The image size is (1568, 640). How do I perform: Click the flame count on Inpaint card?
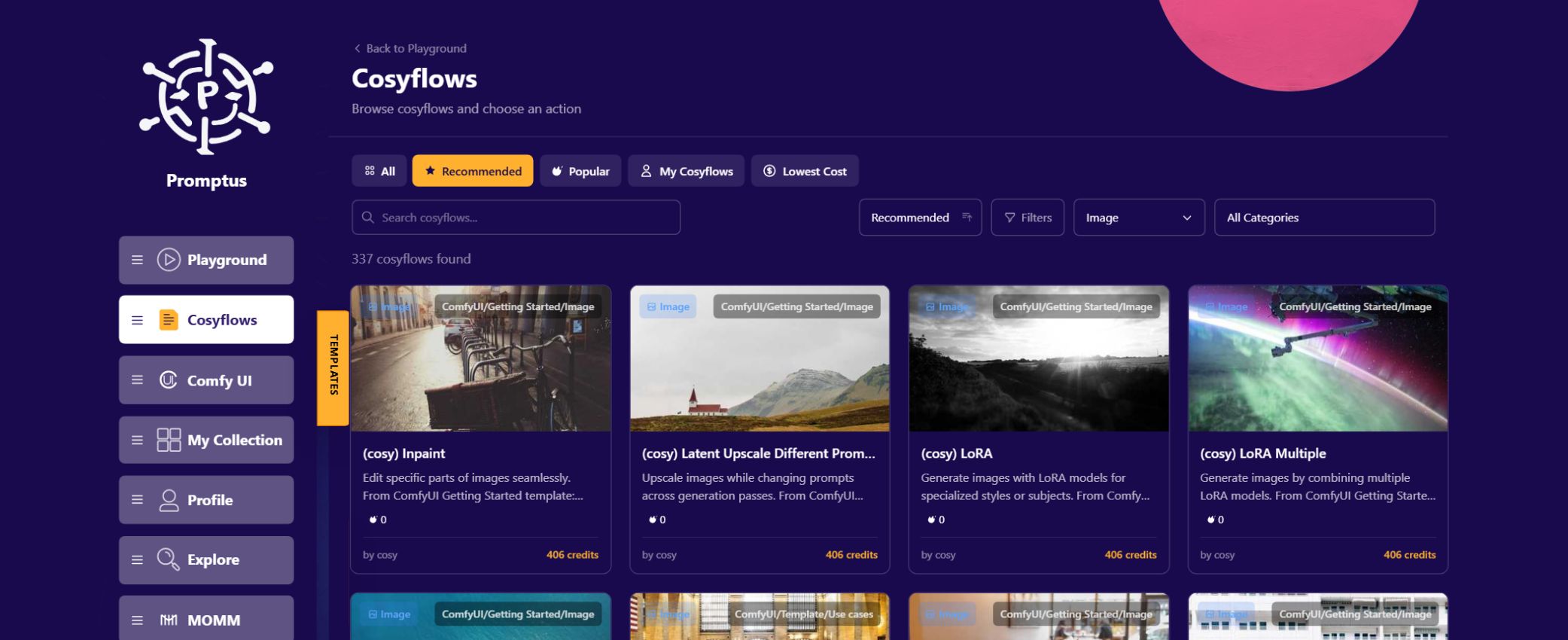point(378,520)
